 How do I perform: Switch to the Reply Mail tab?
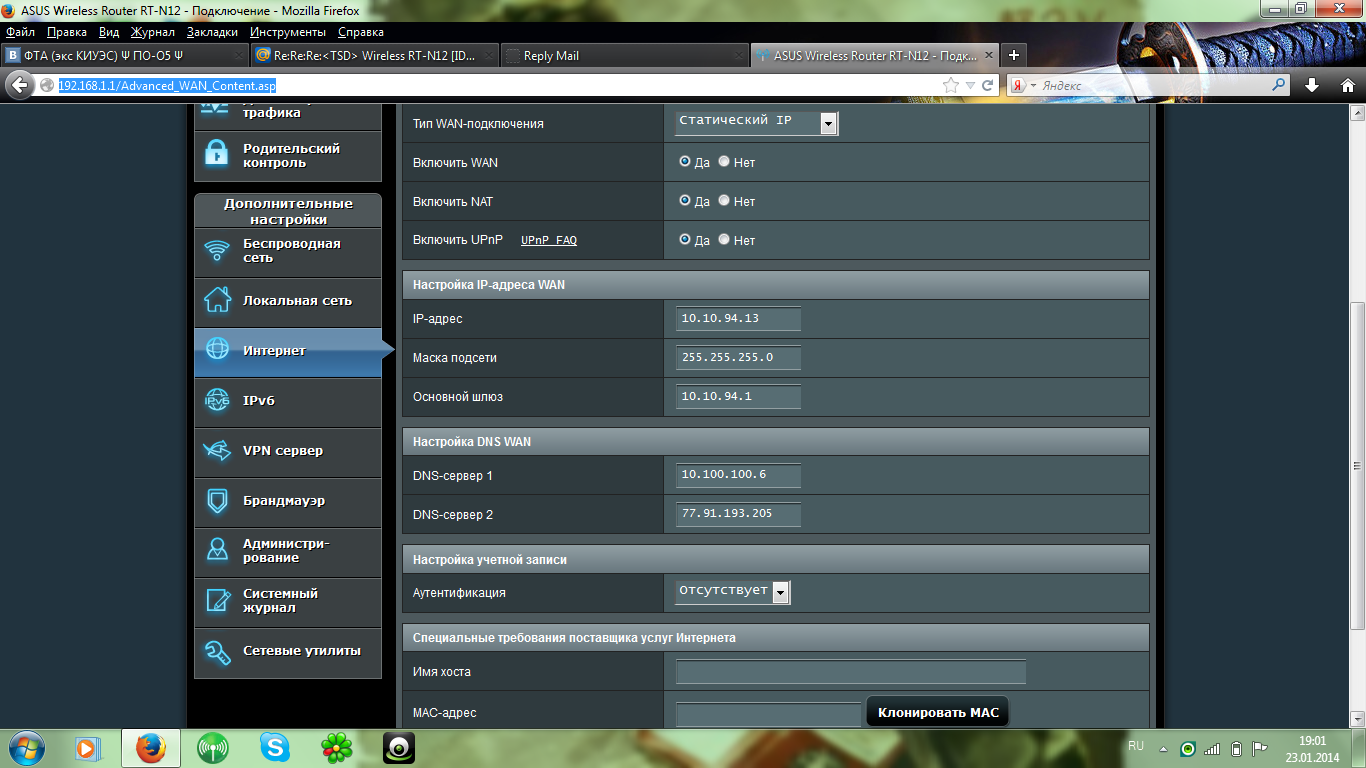tap(623, 56)
